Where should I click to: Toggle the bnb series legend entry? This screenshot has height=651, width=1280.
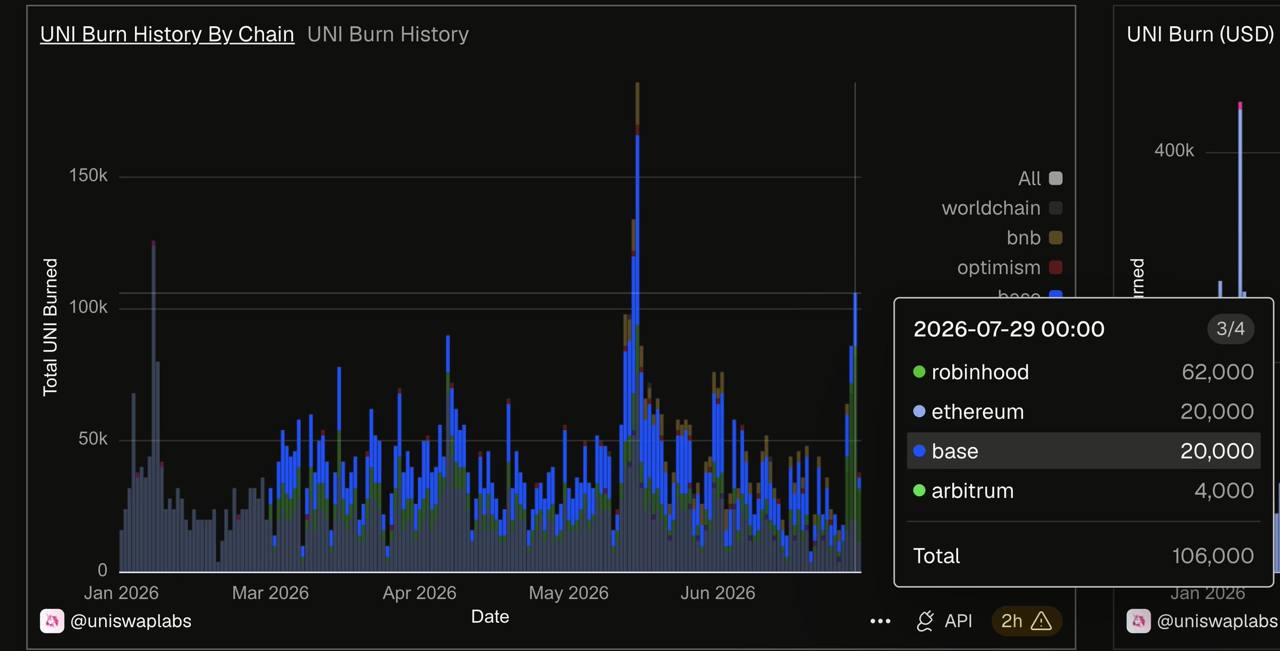click(x=1034, y=238)
